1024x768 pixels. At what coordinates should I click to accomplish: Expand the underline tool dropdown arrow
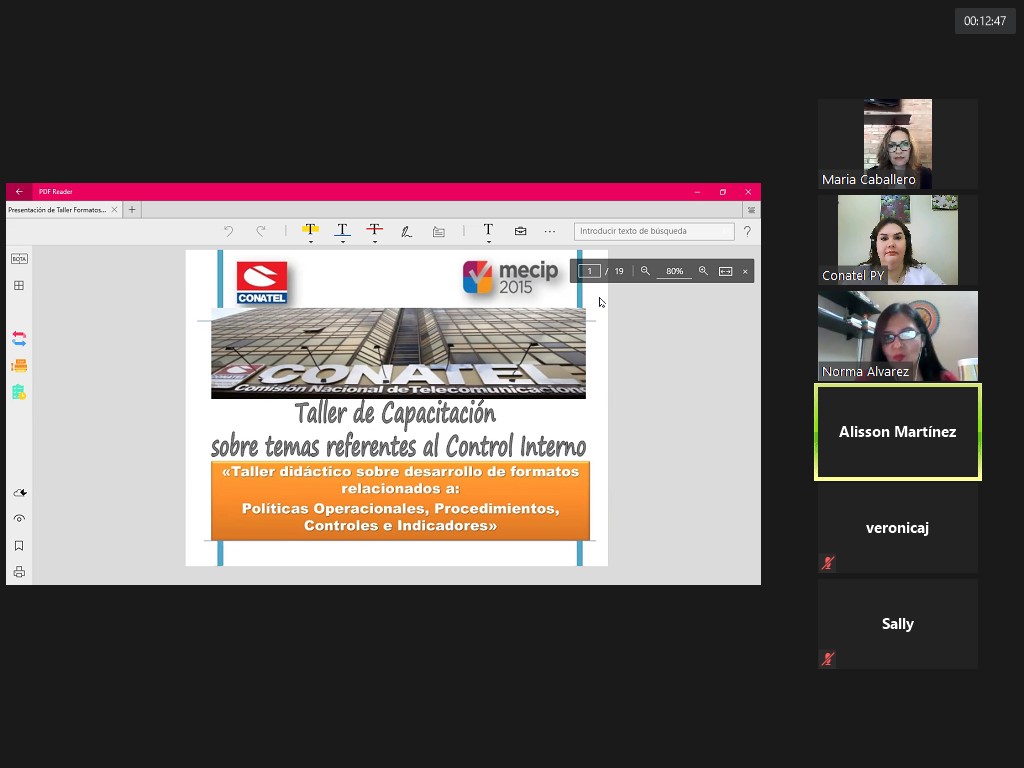343,242
